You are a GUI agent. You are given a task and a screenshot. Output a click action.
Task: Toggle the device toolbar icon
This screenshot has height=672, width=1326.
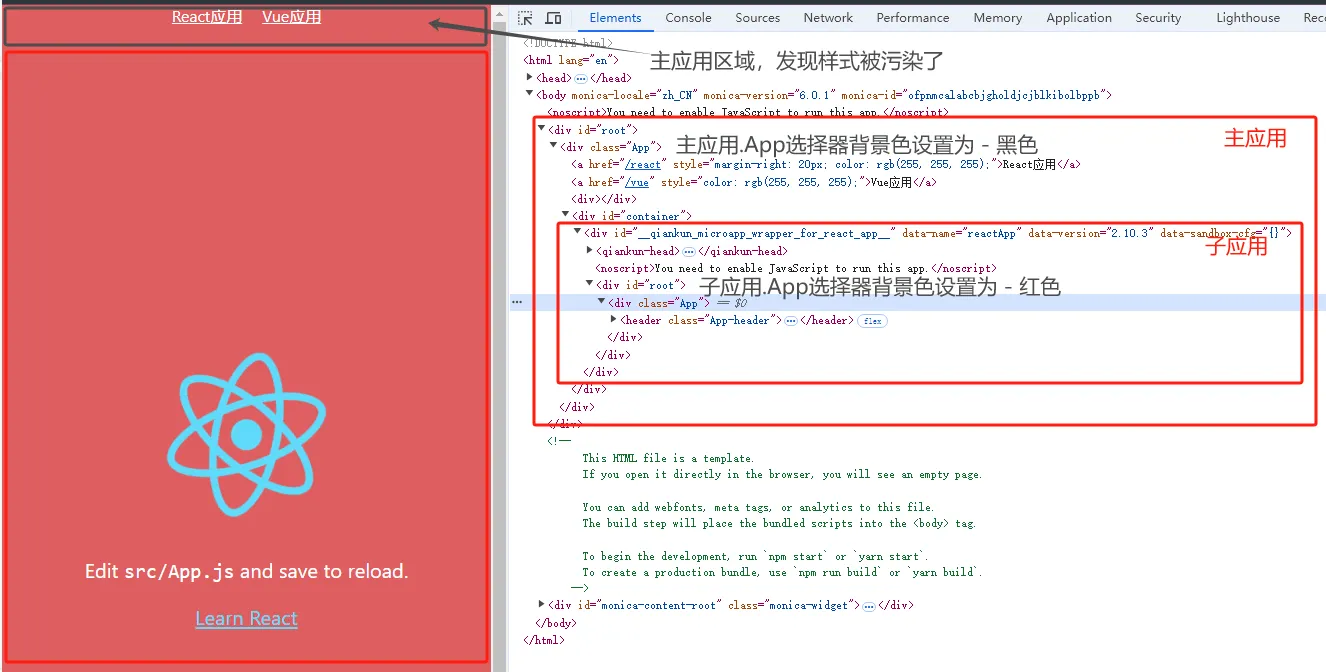(553, 18)
